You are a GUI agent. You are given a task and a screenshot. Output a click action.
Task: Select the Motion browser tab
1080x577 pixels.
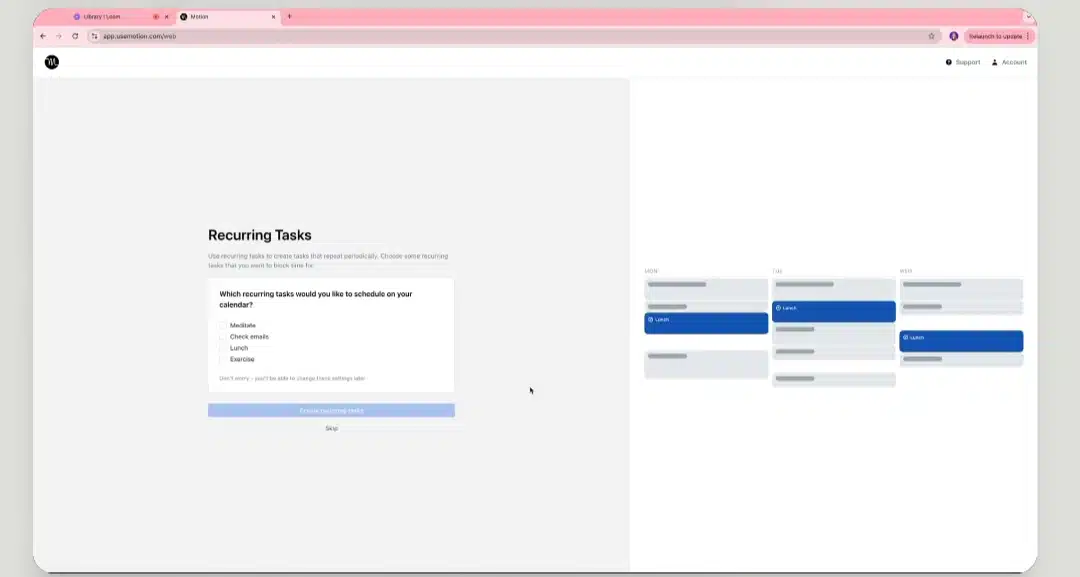(x=227, y=17)
